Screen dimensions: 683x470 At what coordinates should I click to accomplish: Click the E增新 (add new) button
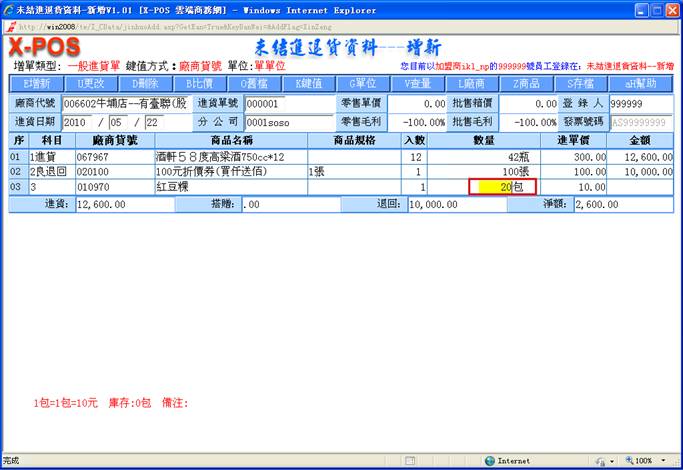click(36, 83)
